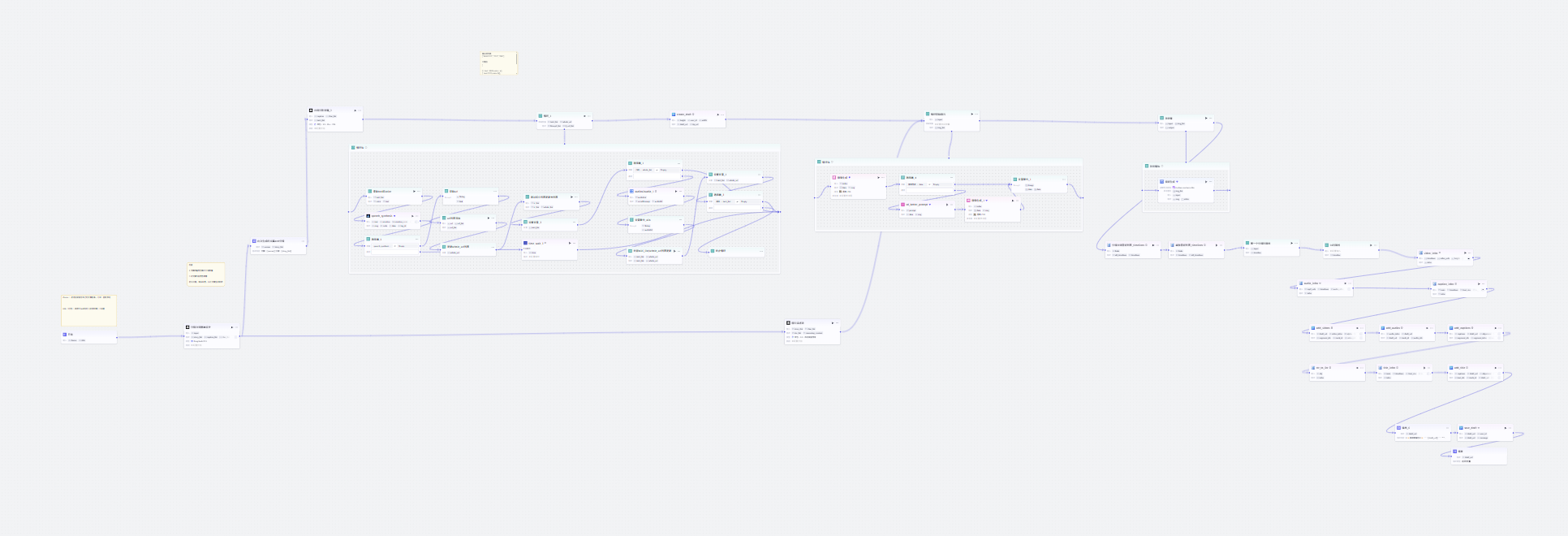Click the time_wait_1 node icon
1568x536 pixels.
(x=525, y=243)
